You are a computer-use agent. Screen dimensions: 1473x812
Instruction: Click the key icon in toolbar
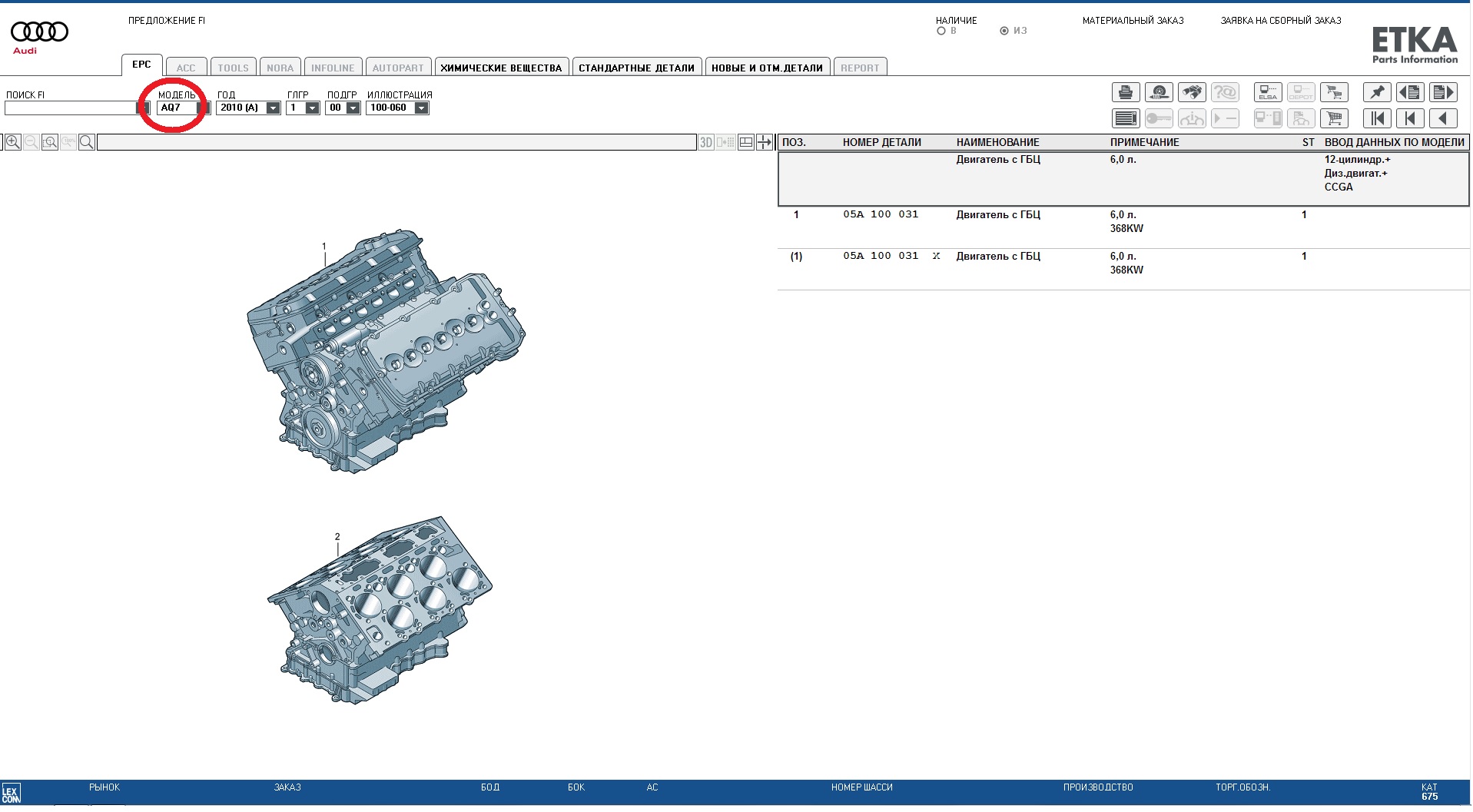tap(1159, 118)
